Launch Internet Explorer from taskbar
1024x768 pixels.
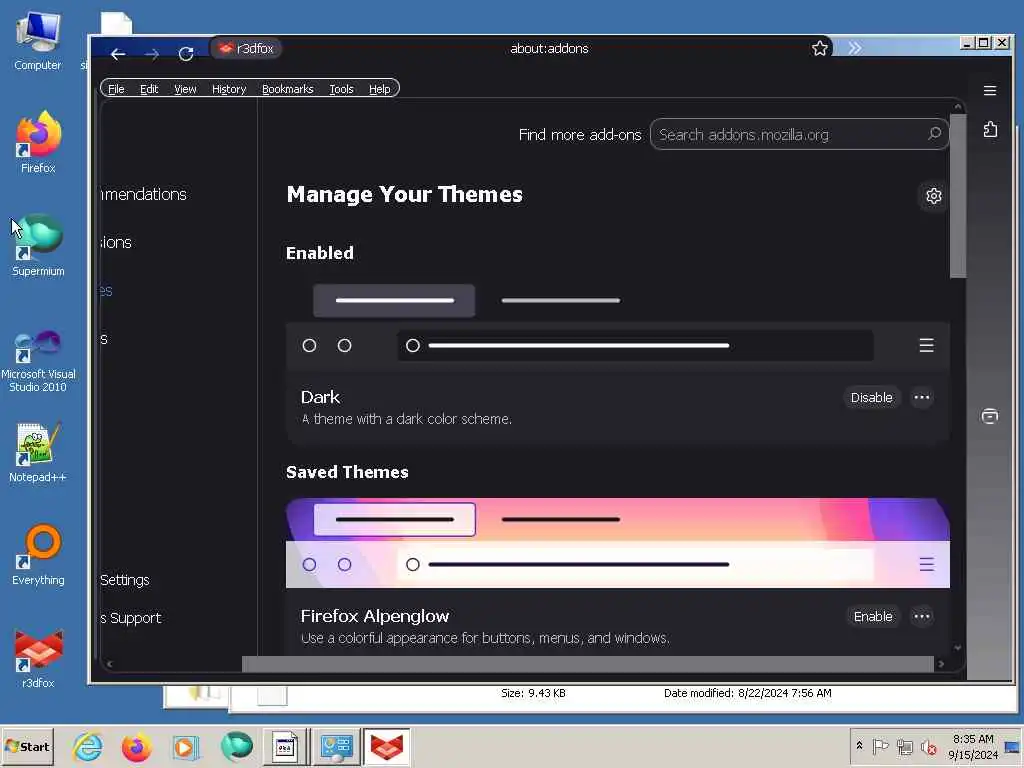(88, 746)
